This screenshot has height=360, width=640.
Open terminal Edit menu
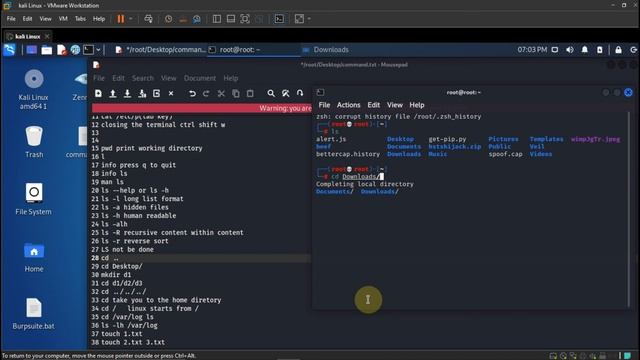[373, 105]
